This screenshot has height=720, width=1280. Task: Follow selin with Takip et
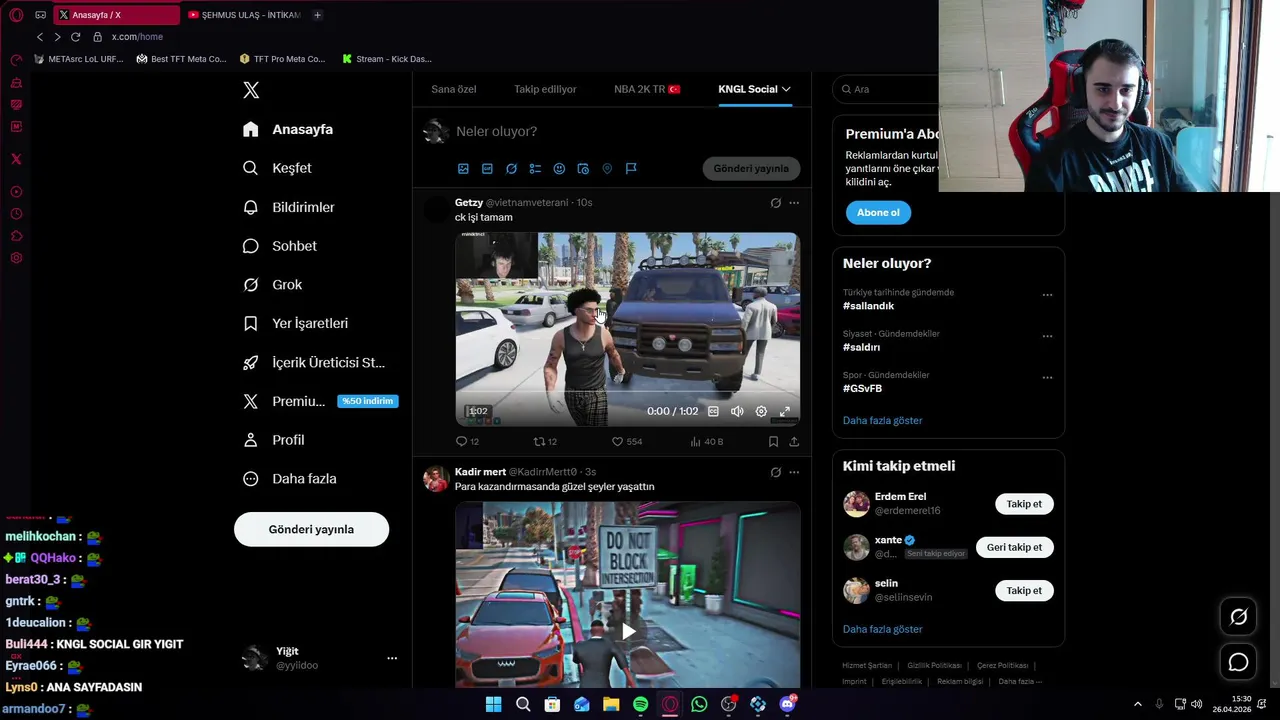tap(1024, 590)
